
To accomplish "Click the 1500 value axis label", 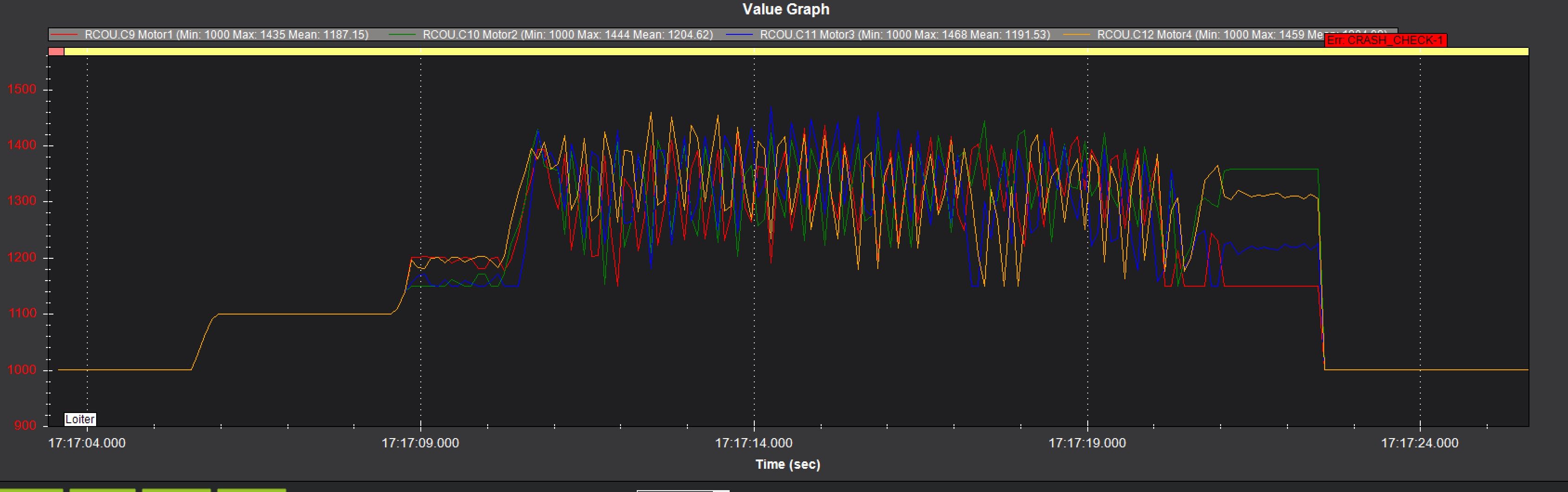I will point(22,89).
